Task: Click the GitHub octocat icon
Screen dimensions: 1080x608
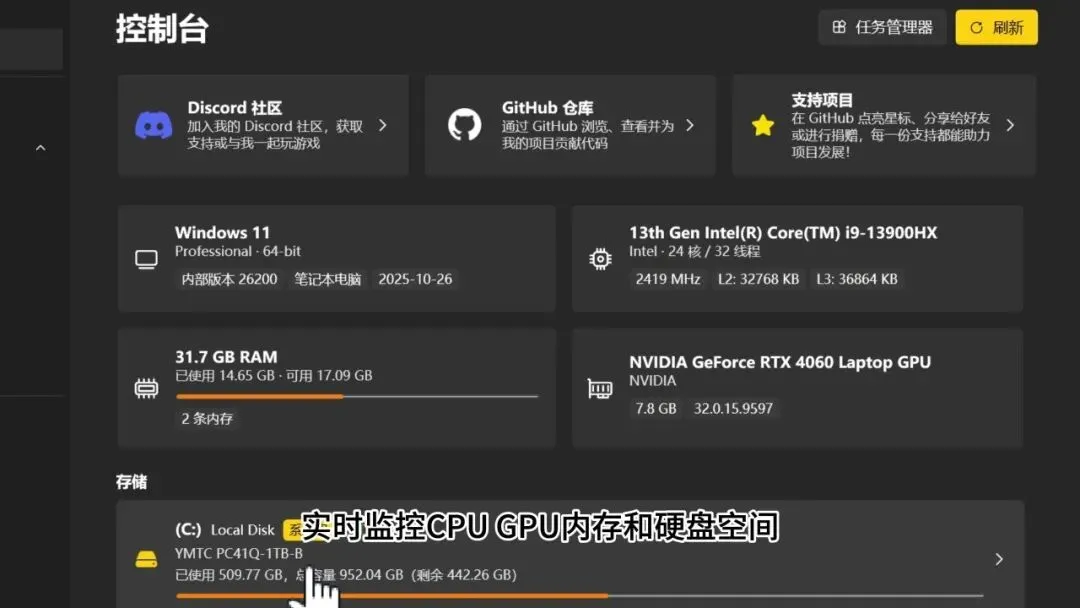Action: coord(464,125)
